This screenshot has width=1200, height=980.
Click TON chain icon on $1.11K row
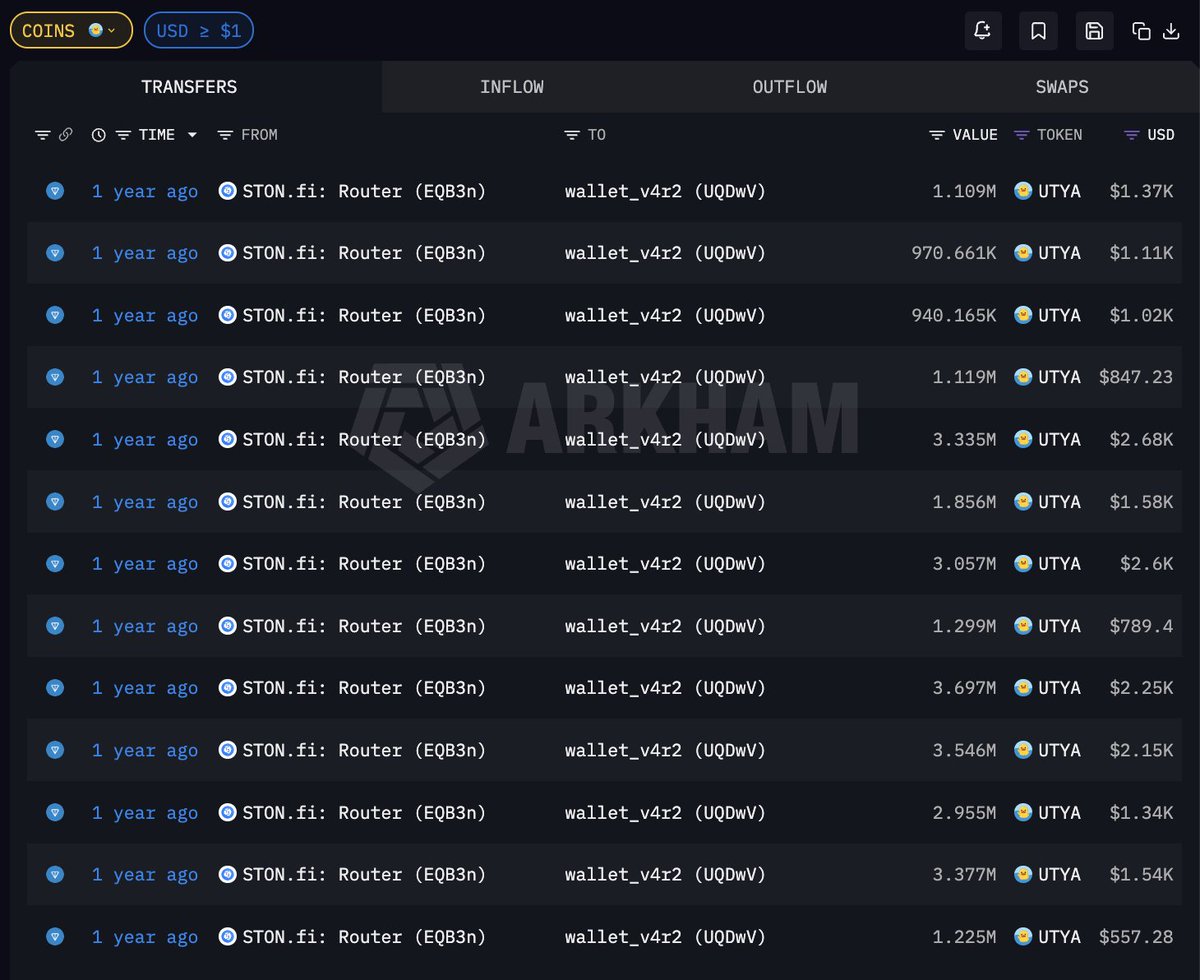55,253
